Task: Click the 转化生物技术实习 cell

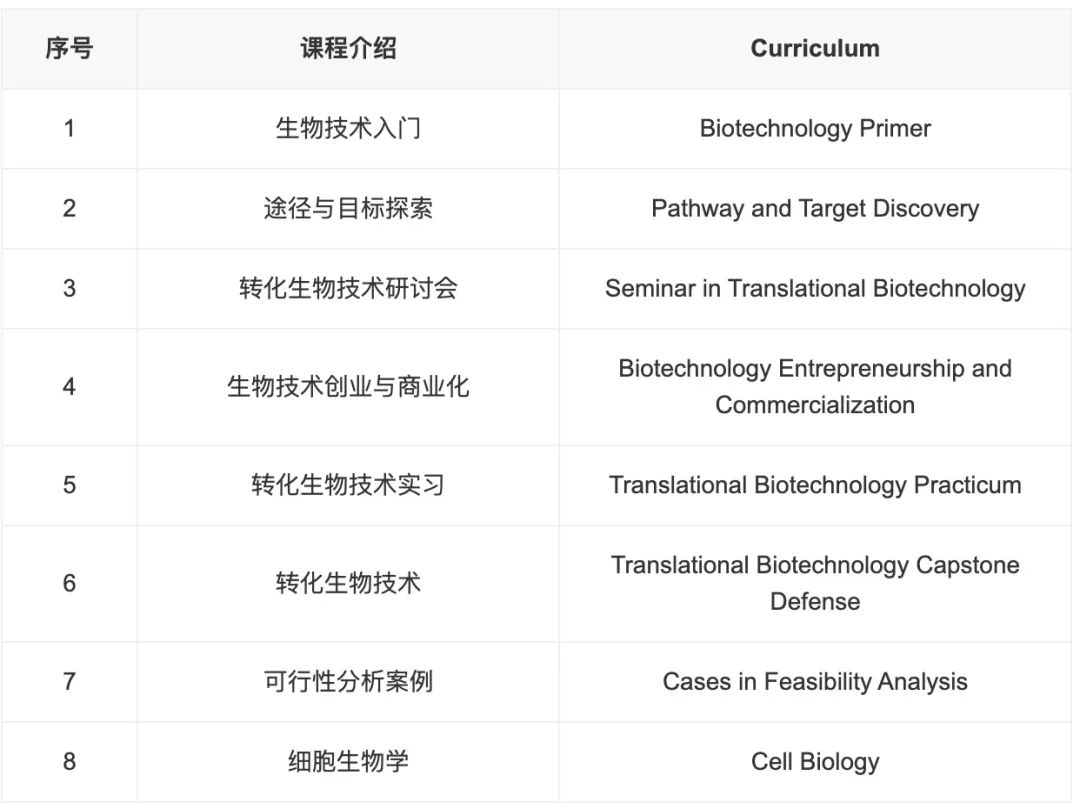Action: pyautogui.click(x=348, y=485)
